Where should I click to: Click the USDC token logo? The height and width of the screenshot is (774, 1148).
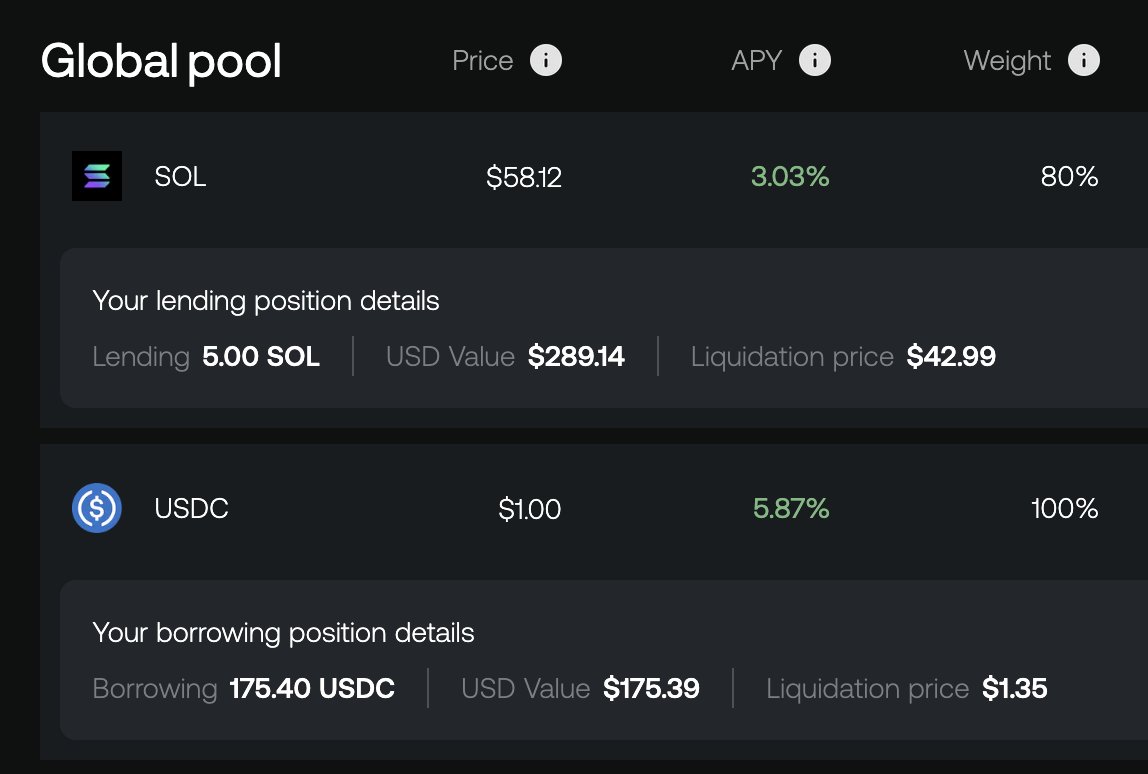[x=97, y=508]
